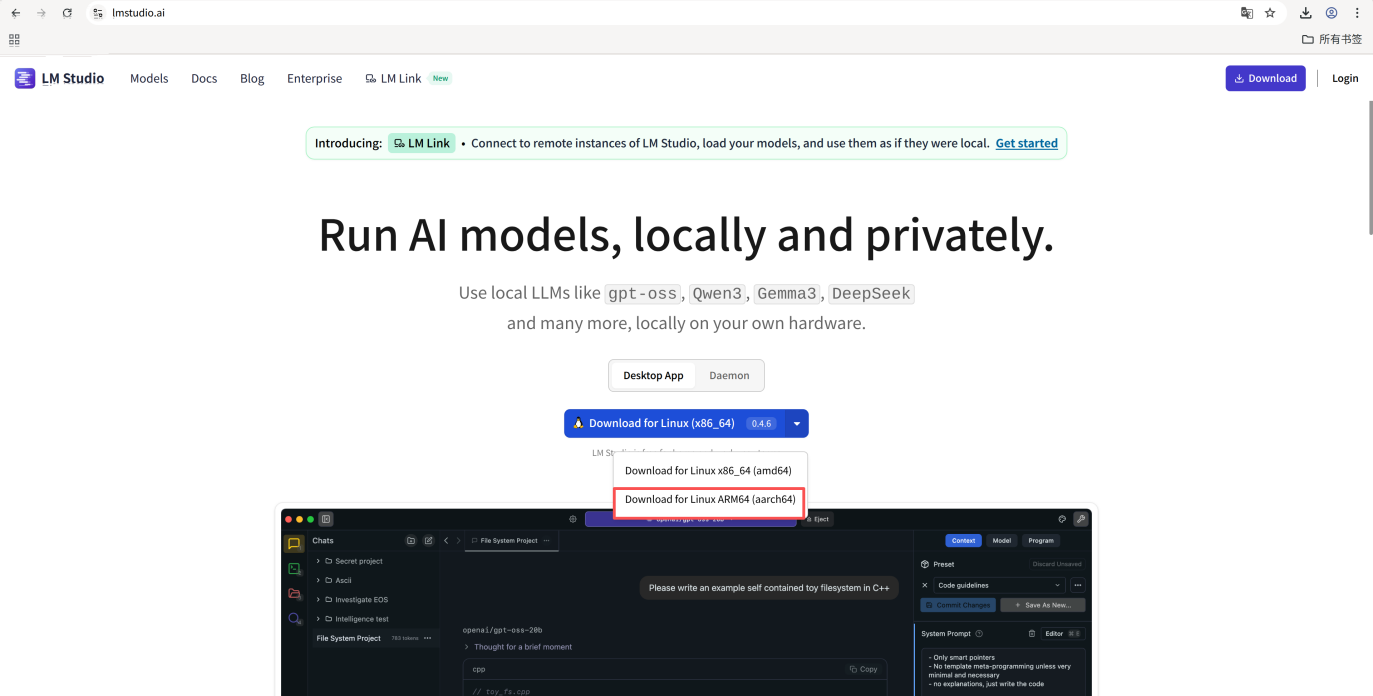Image resolution: width=1373 pixels, height=696 pixels.
Task: Open the Models page
Action: point(149,78)
